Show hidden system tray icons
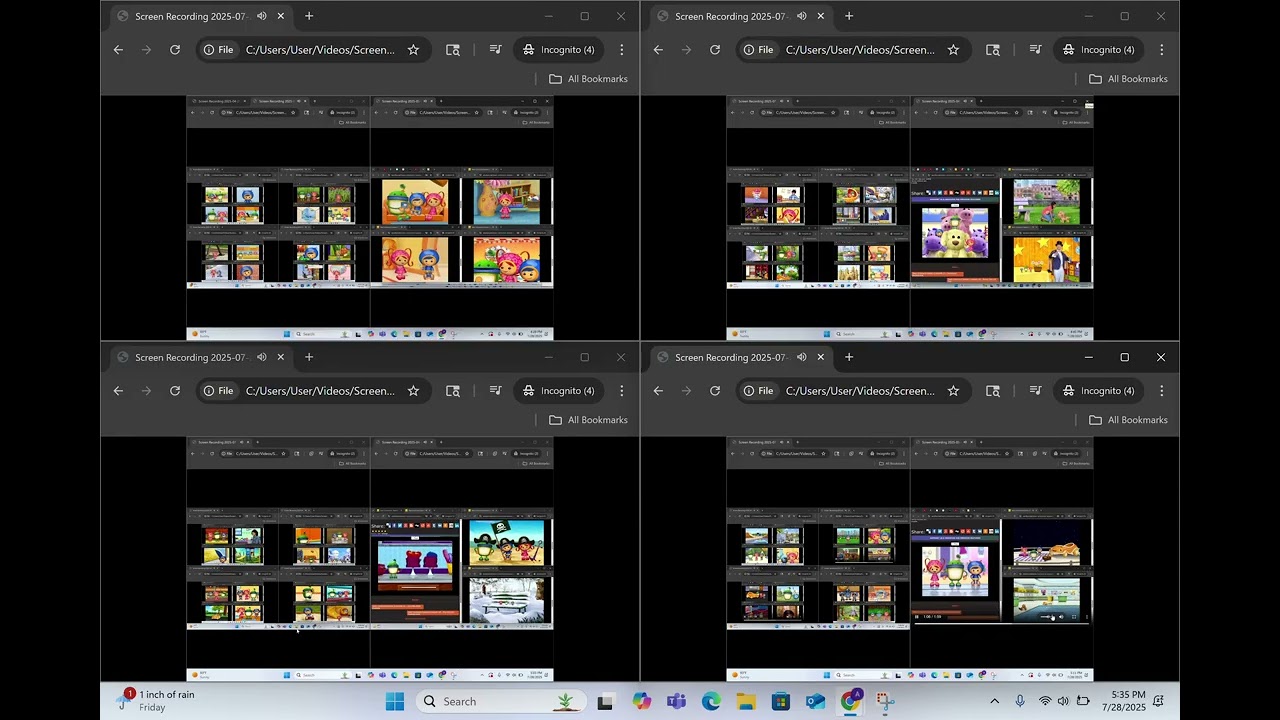This screenshot has width=1280, height=720. pyautogui.click(x=994, y=701)
